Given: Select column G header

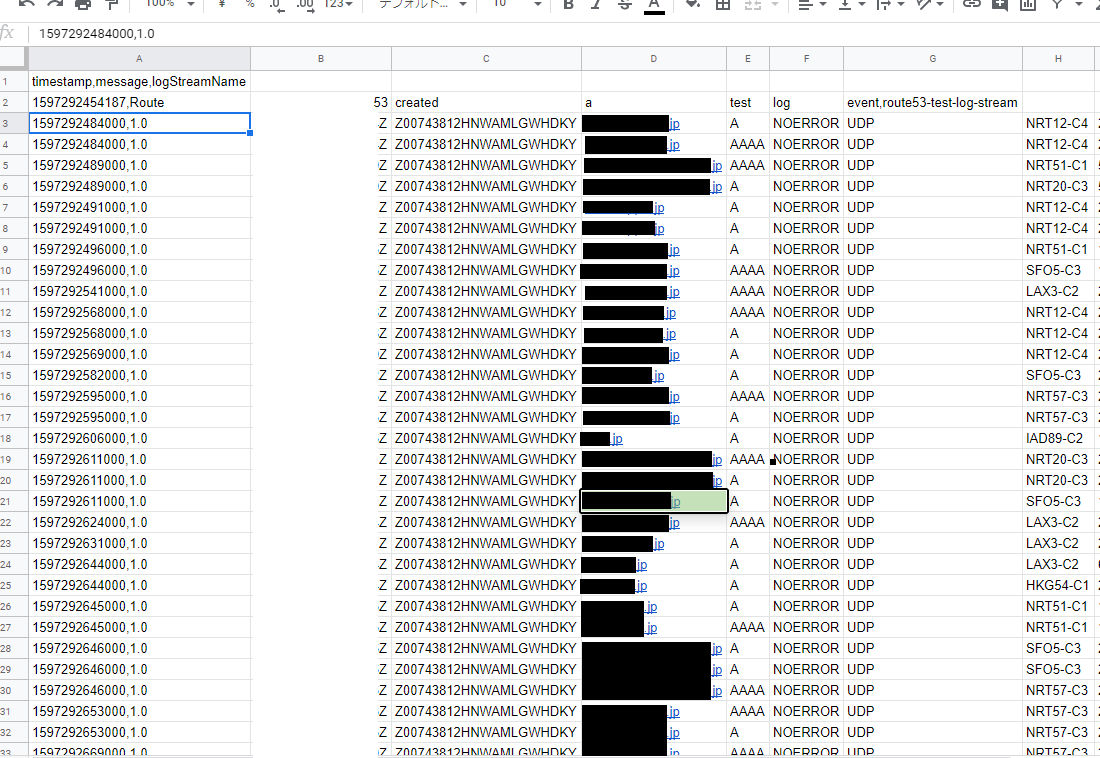Looking at the screenshot, I should (933, 59).
